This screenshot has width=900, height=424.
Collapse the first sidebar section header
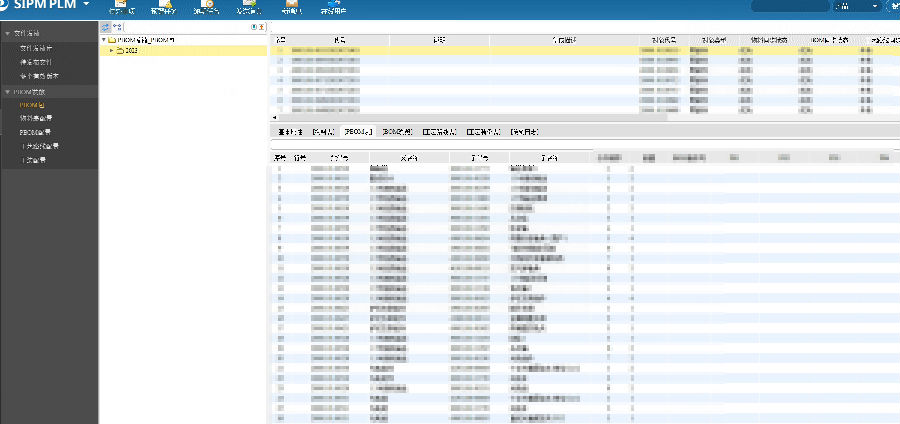click(7, 33)
